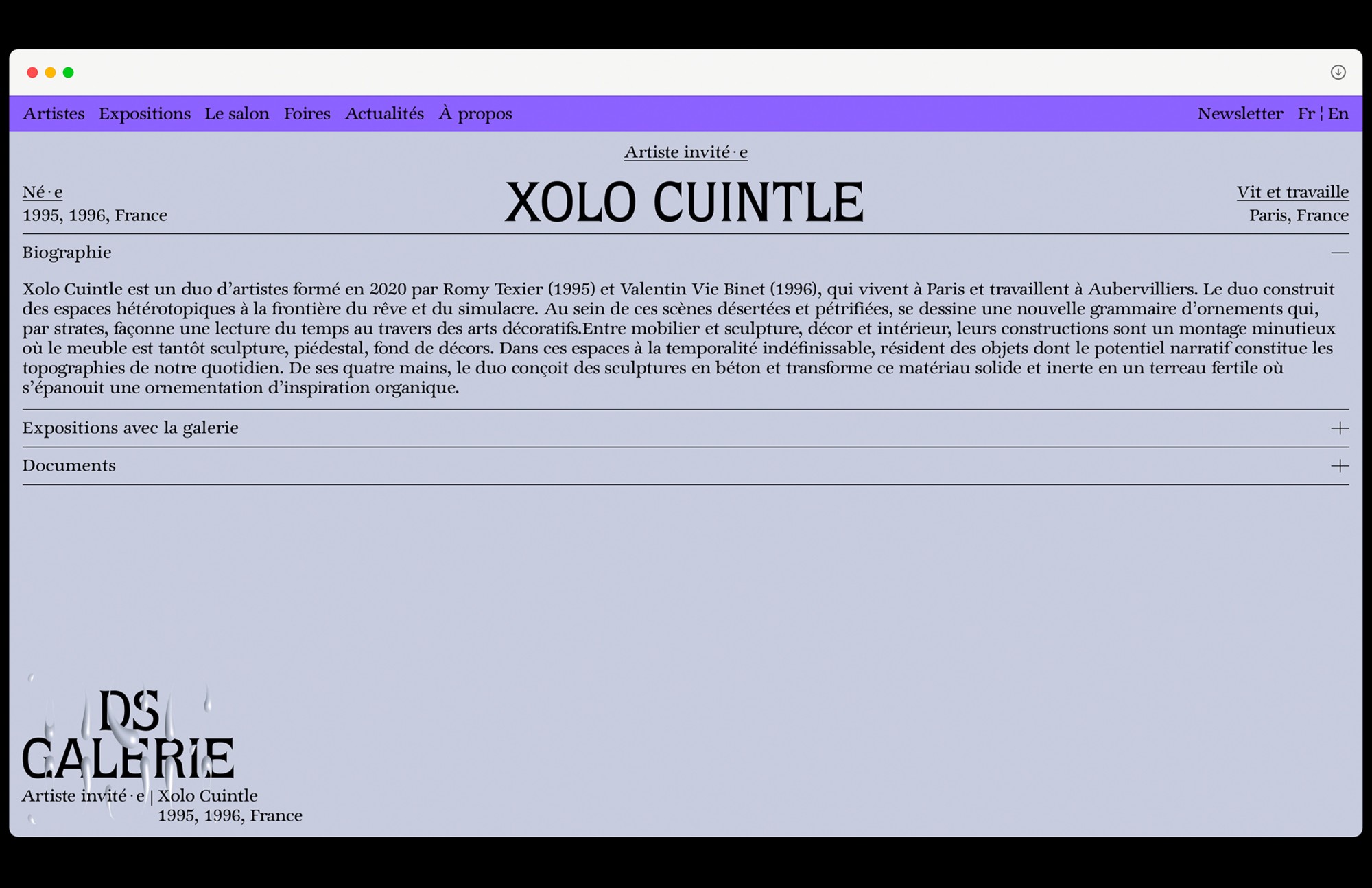
Task: Switch language to En
Action: click(1338, 114)
